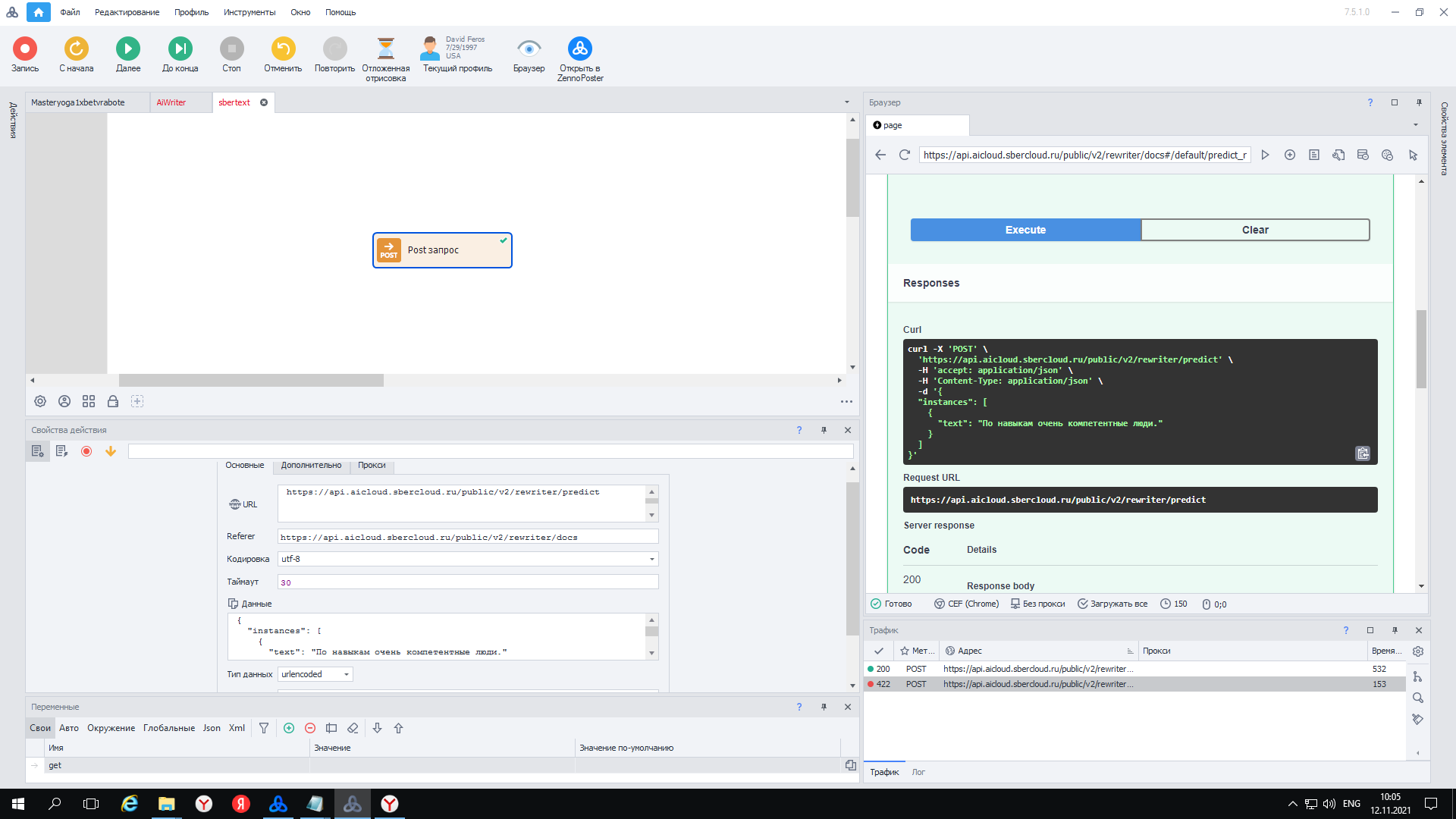
Task: Open the Инструменты menu
Action: pos(249,12)
